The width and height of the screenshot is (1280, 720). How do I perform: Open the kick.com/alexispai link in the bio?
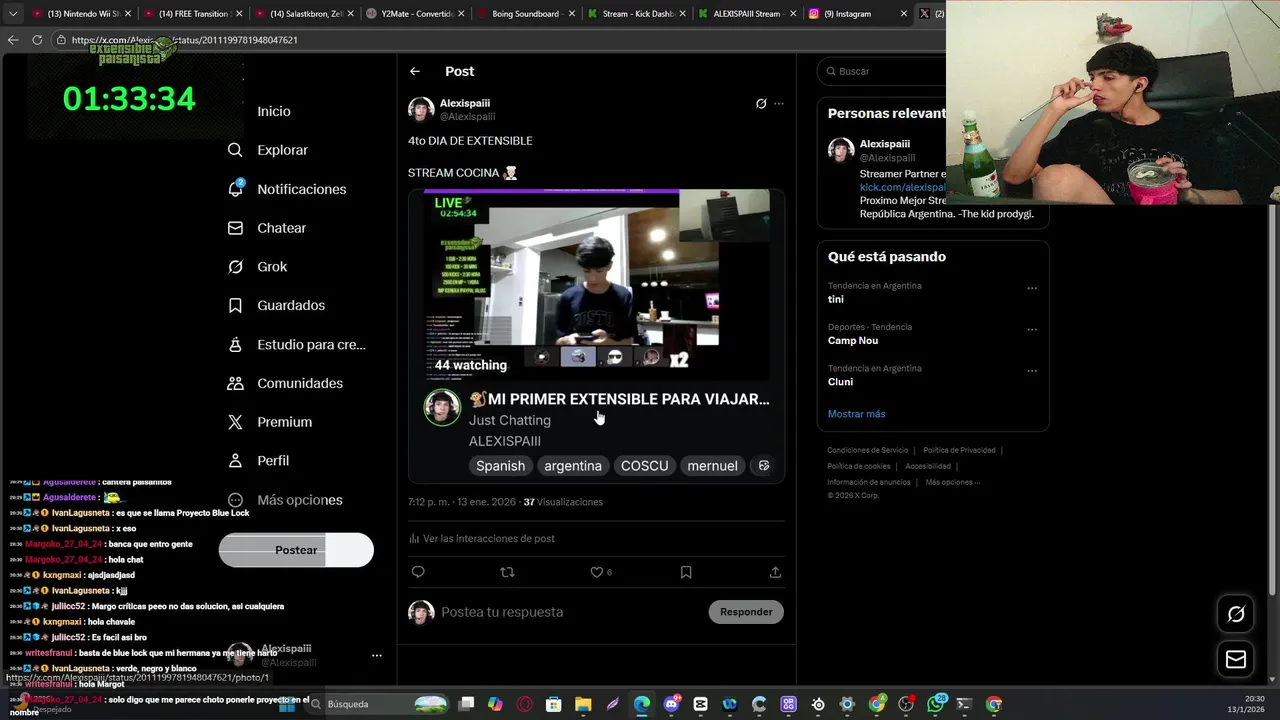pyautogui.click(x=902, y=187)
